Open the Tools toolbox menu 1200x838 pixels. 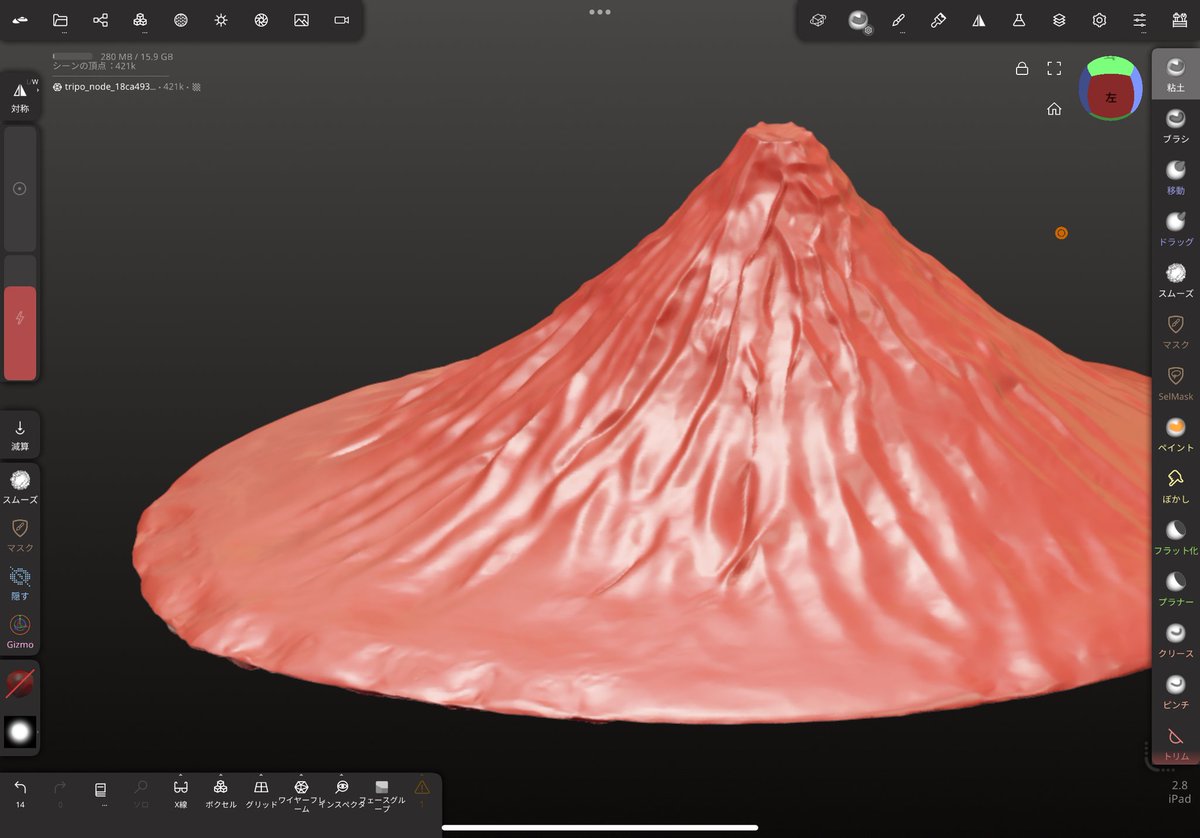click(x=1179, y=20)
